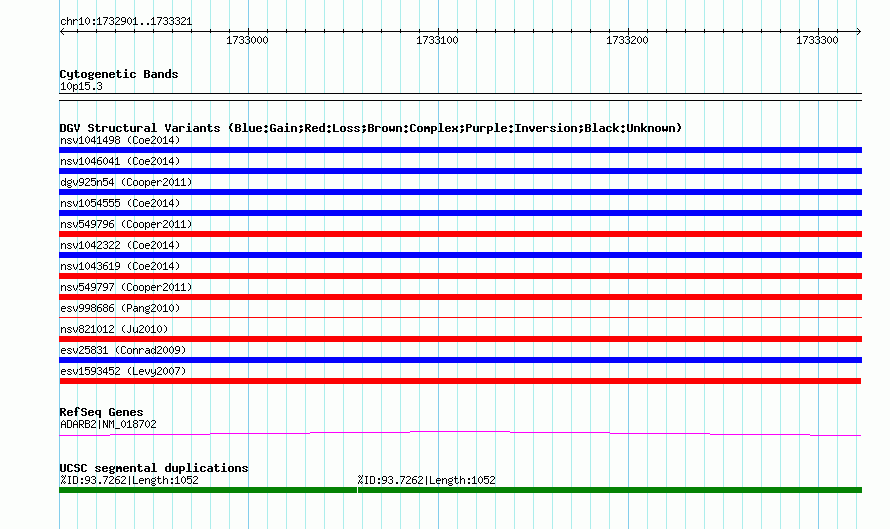This screenshot has width=890, height=529.
Task: Click the esv998686 (Pang2010) label
Action: click(120, 308)
